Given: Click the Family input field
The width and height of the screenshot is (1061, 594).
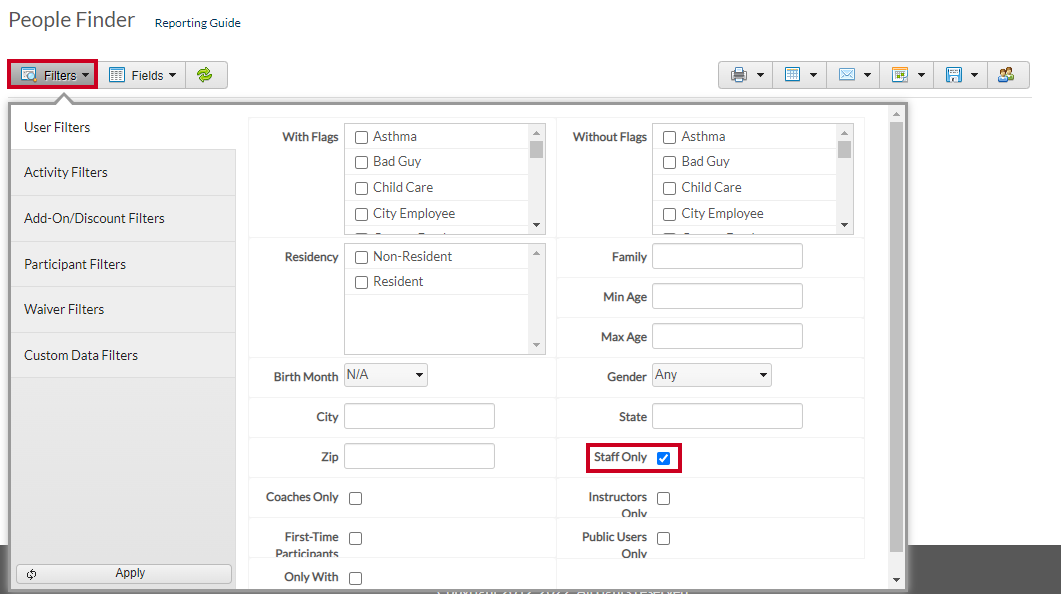Looking at the screenshot, I should click(x=727, y=256).
